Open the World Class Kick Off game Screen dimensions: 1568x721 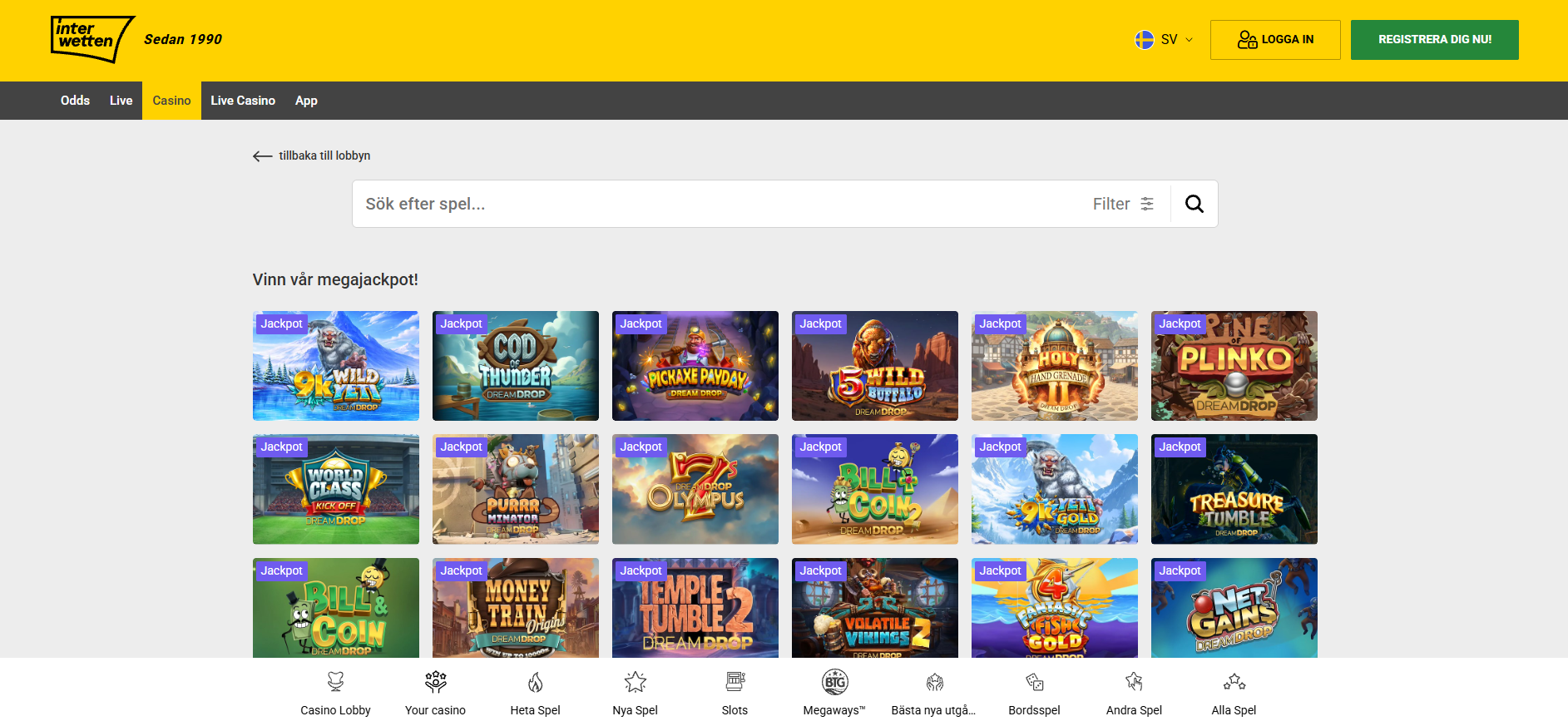[x=336, y=489]
